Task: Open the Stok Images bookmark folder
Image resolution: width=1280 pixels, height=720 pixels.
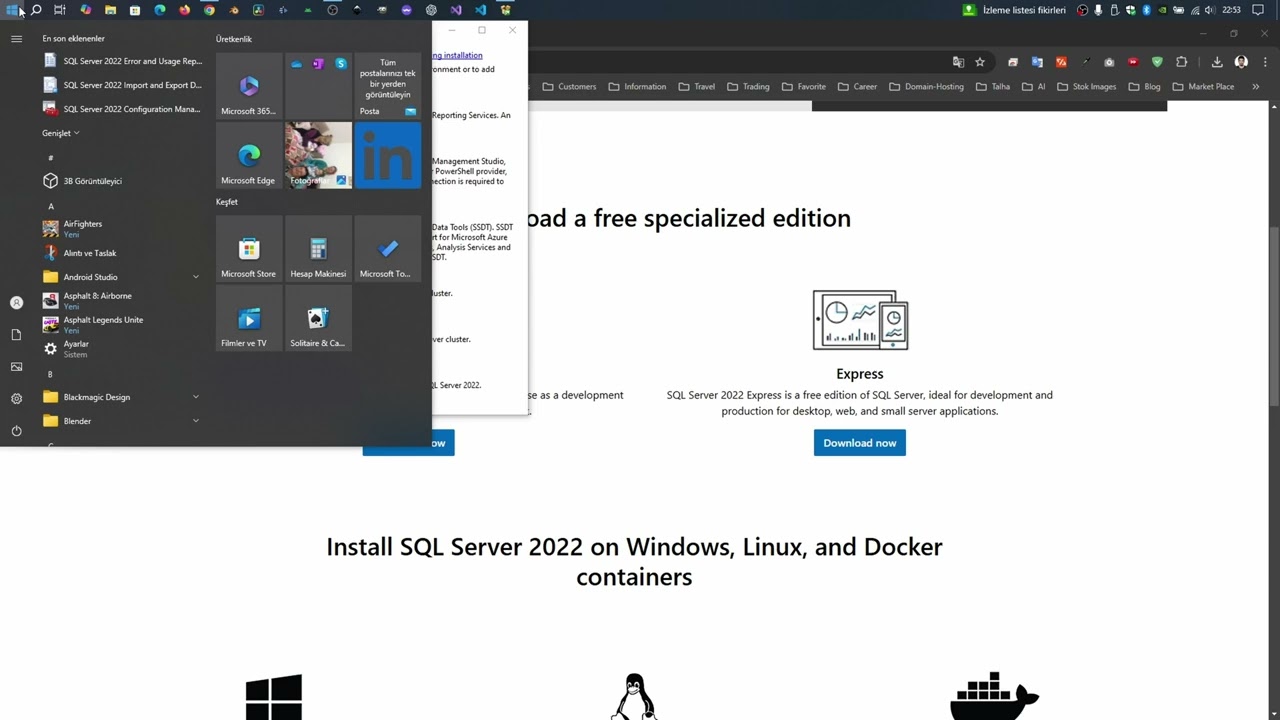Action: click(x=1086, y=87)
